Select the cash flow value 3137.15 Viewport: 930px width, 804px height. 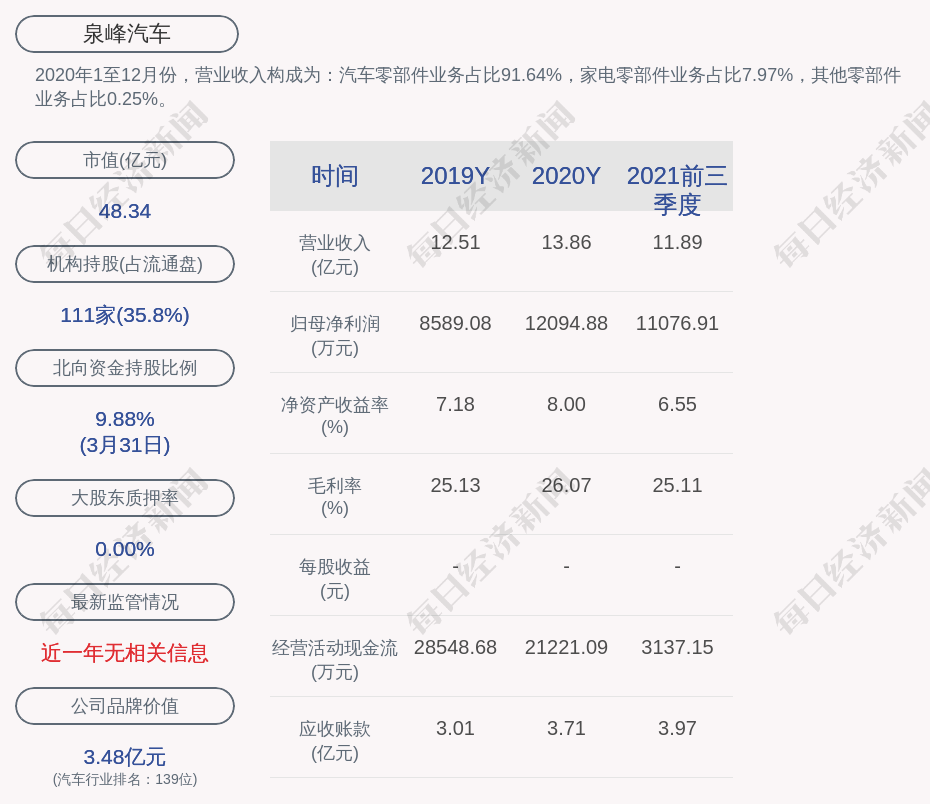(677, 647)
